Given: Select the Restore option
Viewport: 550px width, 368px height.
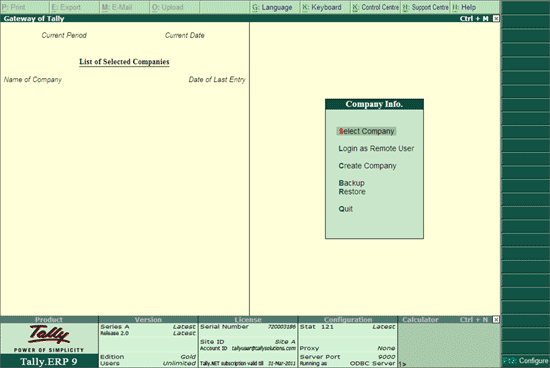Looking at the screenshot, I should 352,192.
